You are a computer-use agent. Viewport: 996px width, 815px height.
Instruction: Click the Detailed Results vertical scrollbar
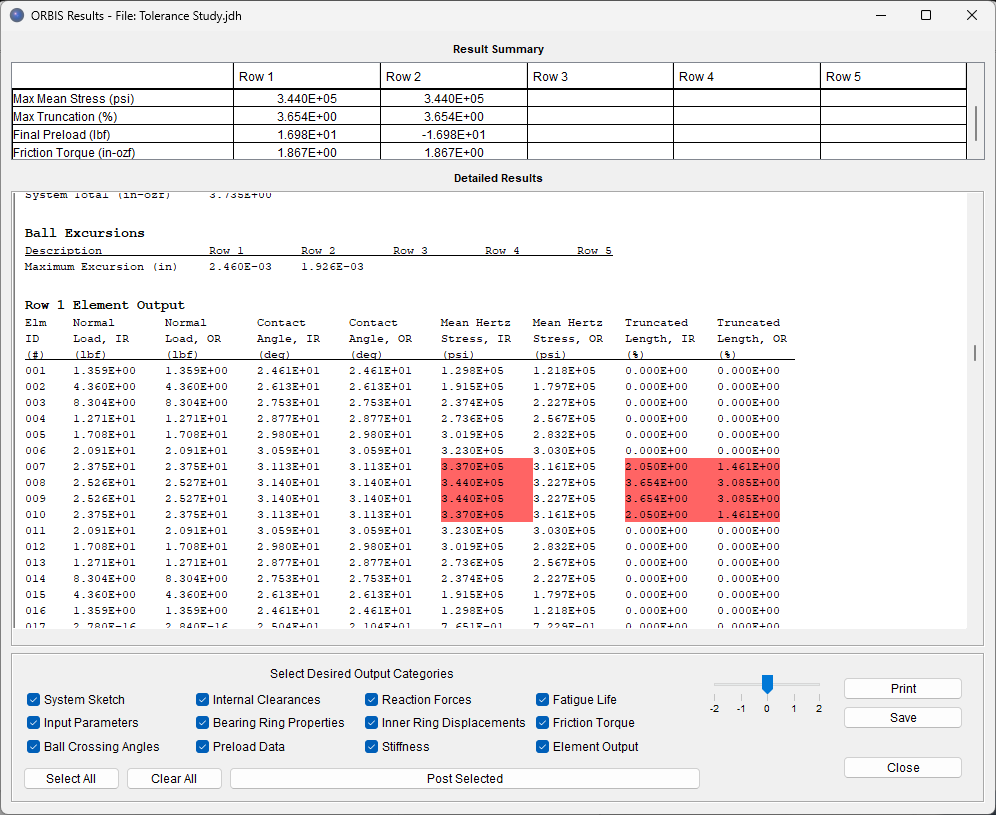pos(975,353)
